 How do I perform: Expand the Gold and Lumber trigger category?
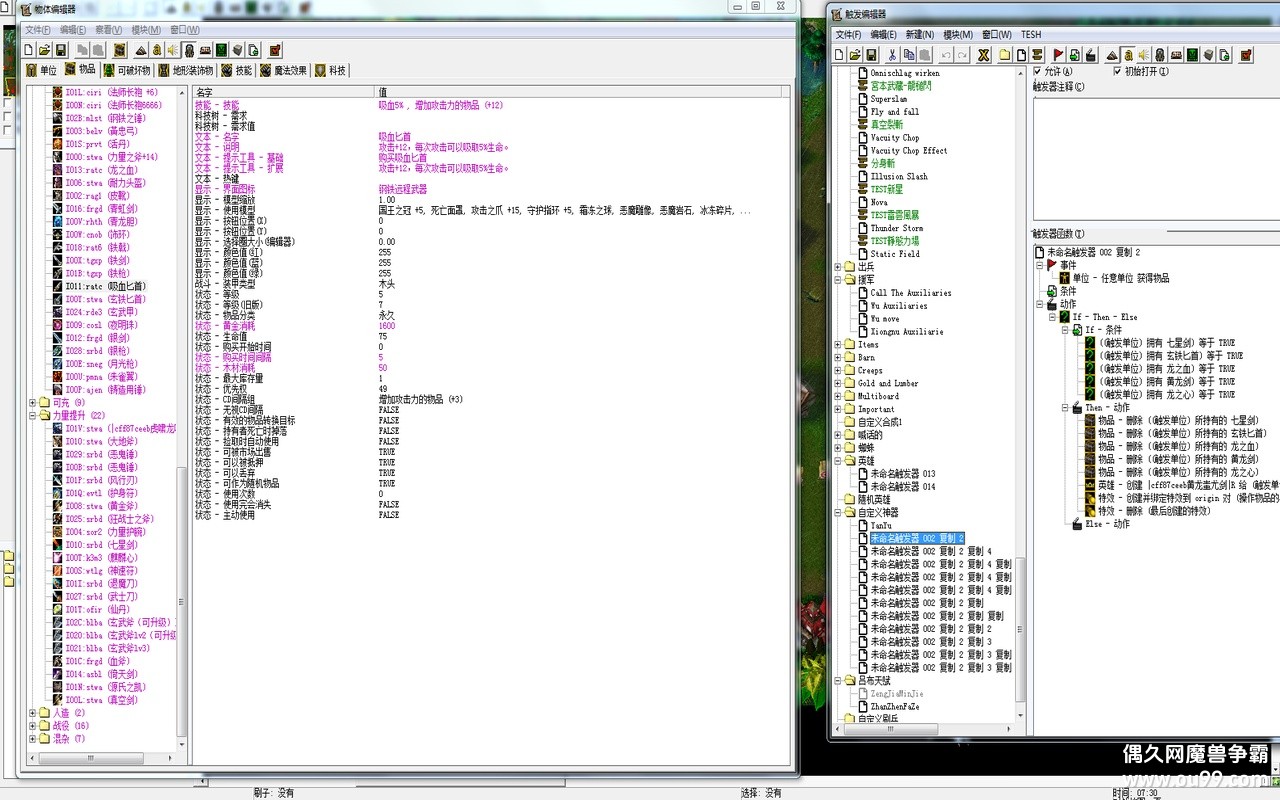tap(838, 383)
